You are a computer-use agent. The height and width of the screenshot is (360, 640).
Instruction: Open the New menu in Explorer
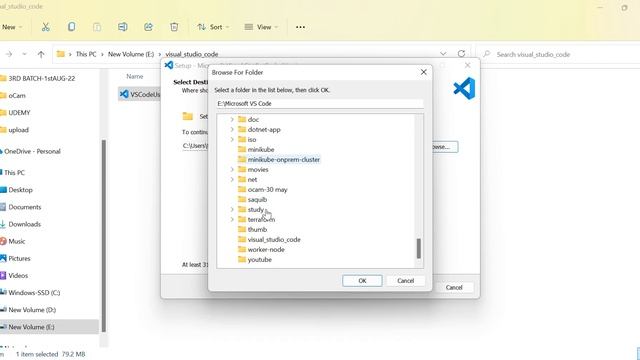click(x=12, y=27)
